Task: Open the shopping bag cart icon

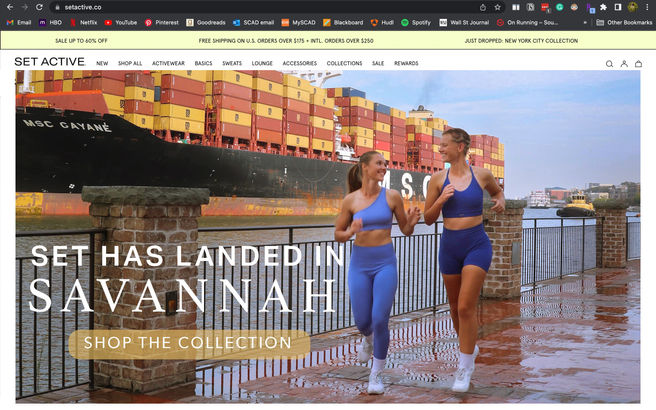Action: coord(638,64)
